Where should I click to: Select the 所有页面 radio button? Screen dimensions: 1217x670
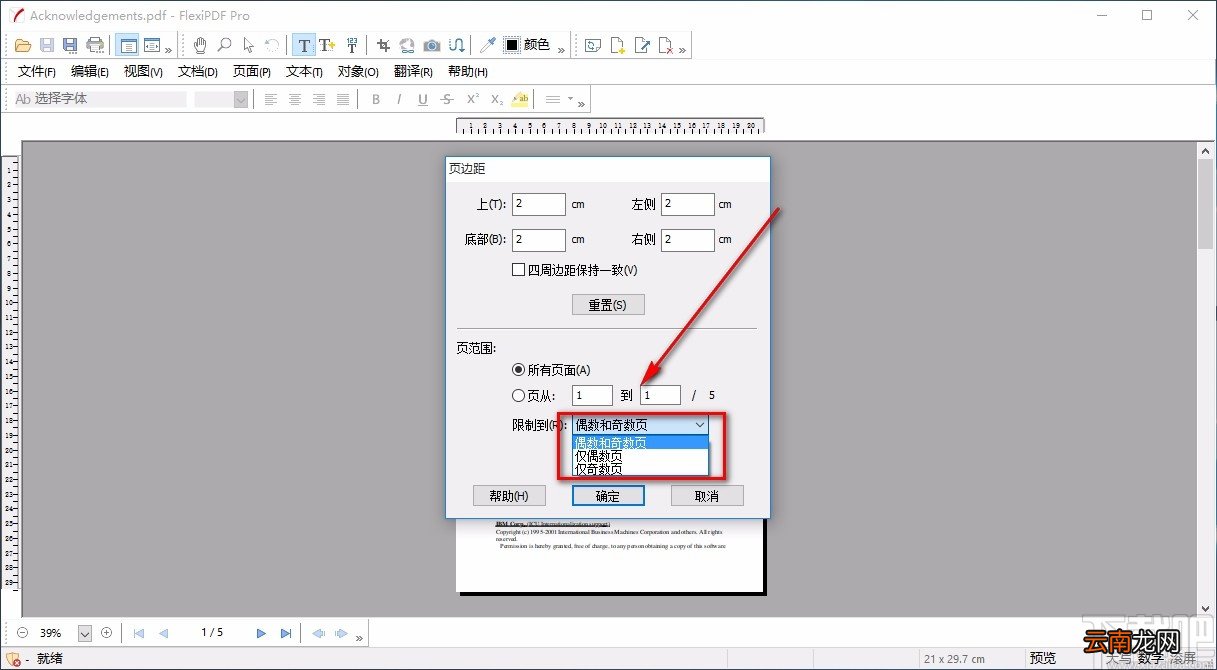[518, 370]
